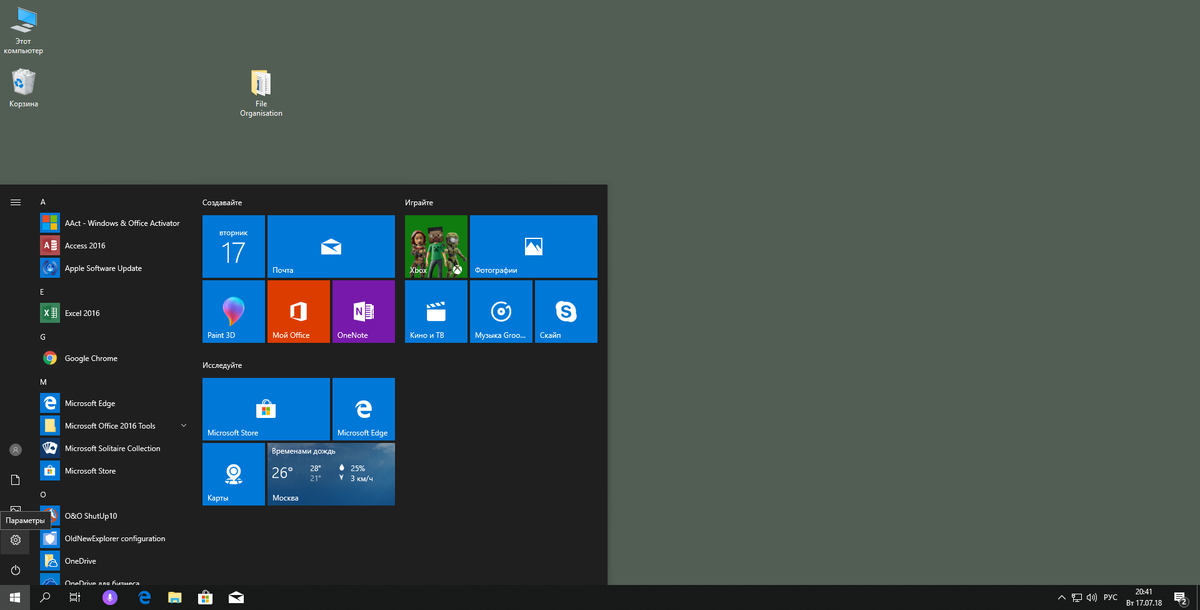Viewport: 1200px width, 610px height.
Task: Open Microsoft Store in the app list
Action: point(115,471)
